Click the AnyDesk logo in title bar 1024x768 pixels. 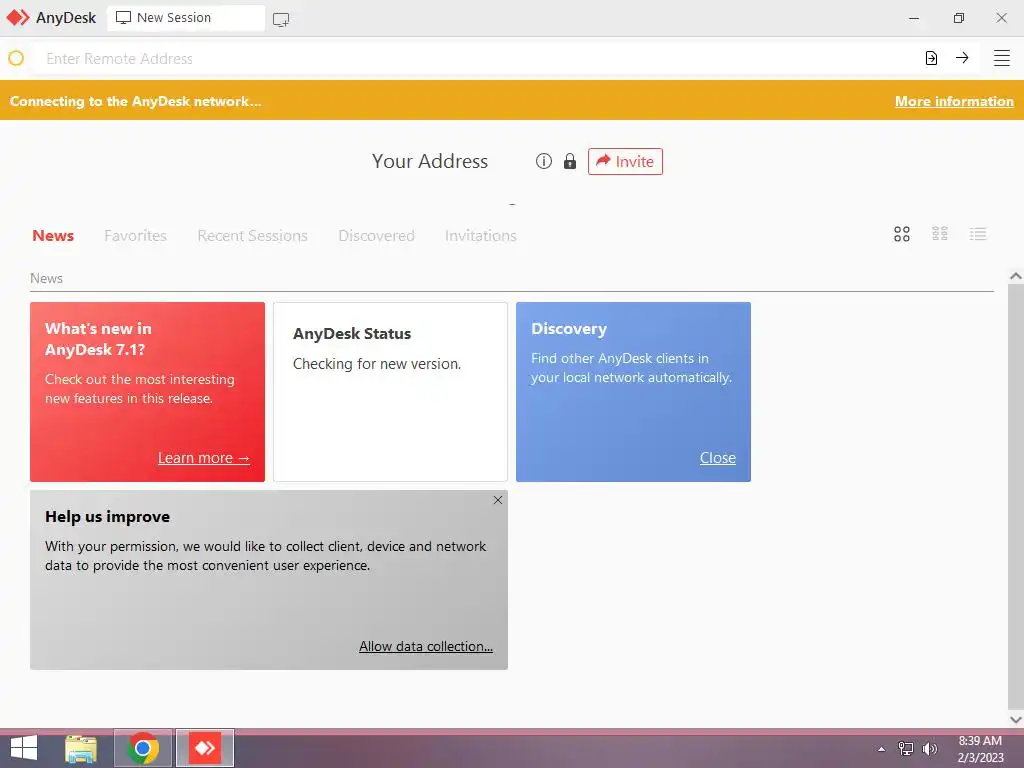click(x=18, y=18)
